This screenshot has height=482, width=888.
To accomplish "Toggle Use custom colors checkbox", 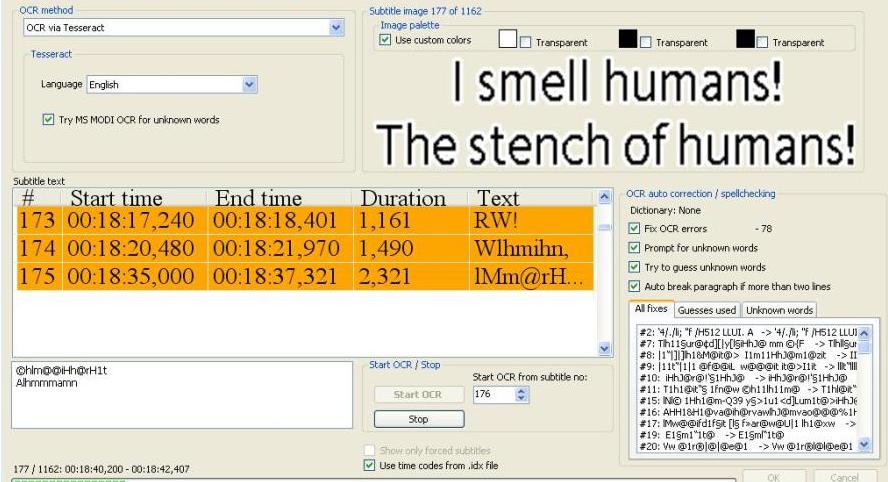I will 385,40.
